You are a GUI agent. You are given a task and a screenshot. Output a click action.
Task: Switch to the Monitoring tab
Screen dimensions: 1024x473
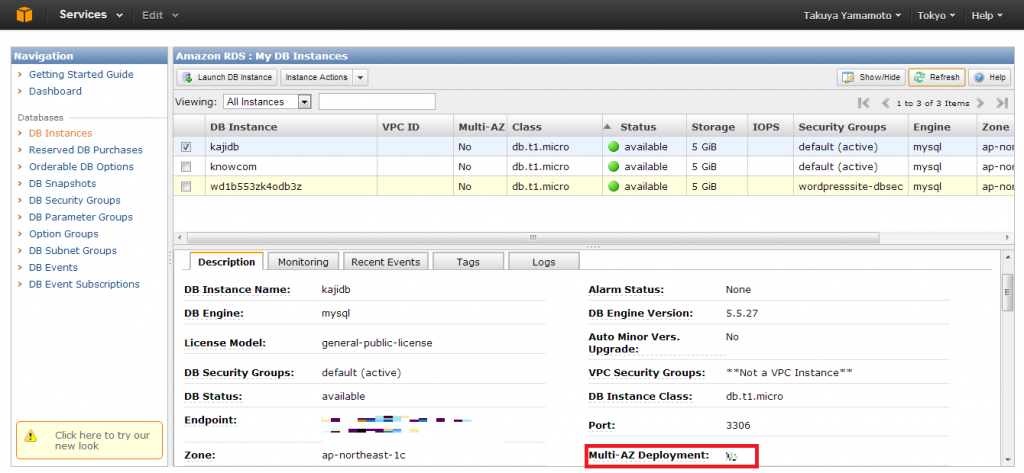point(303,262)
